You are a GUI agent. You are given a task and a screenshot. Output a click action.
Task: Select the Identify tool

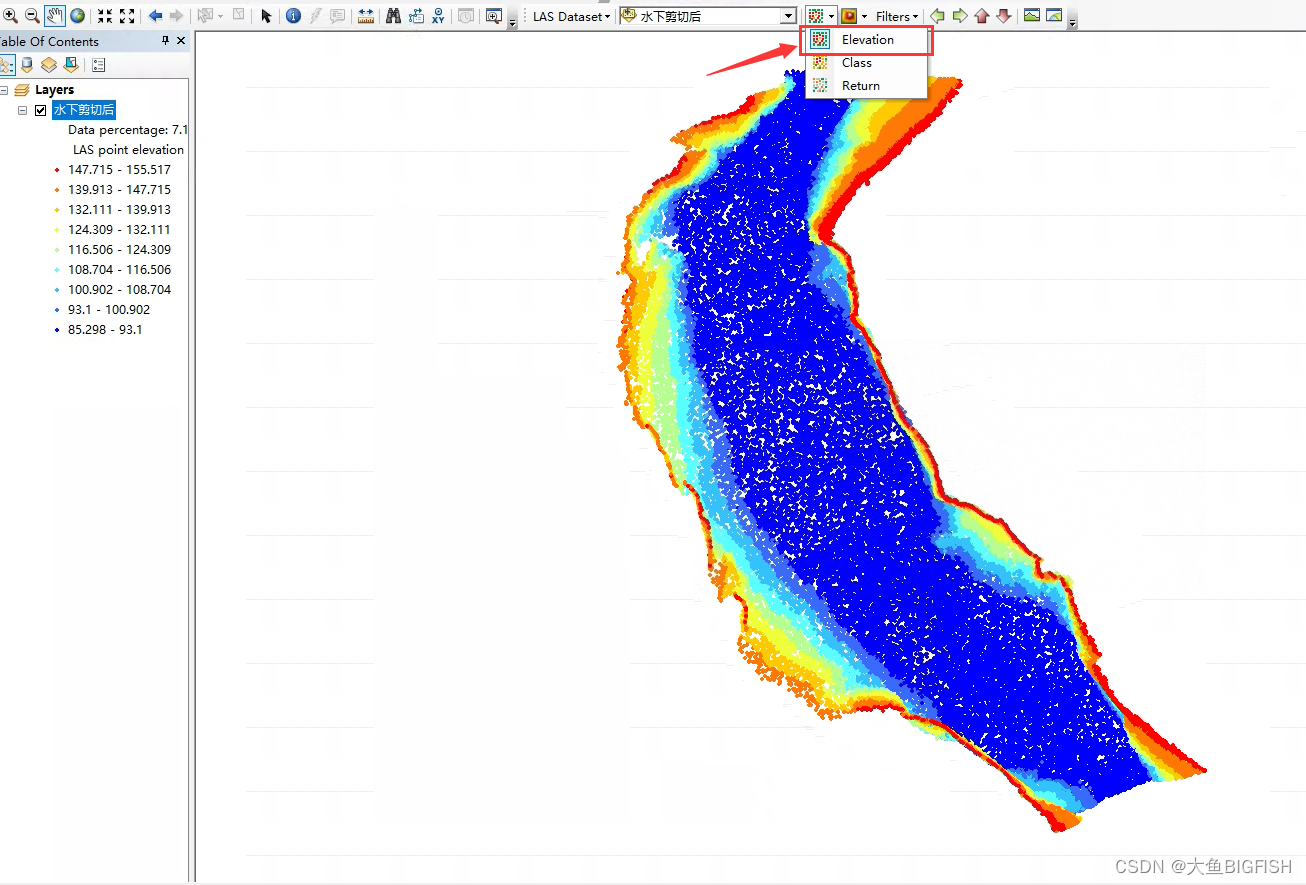[x=293, y=16]
